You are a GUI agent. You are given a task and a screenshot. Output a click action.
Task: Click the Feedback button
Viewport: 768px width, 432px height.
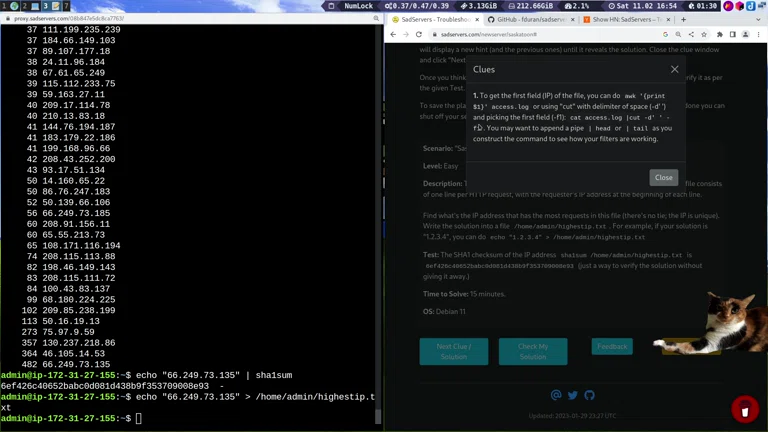[612, 346]
